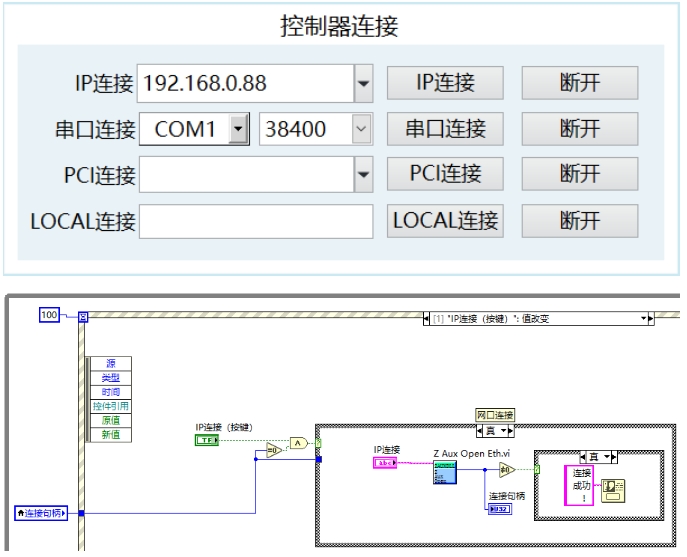The width and height of the screenshot is (687, 557).
Task: Click the AND logic gate node
Action: [299, 443]
